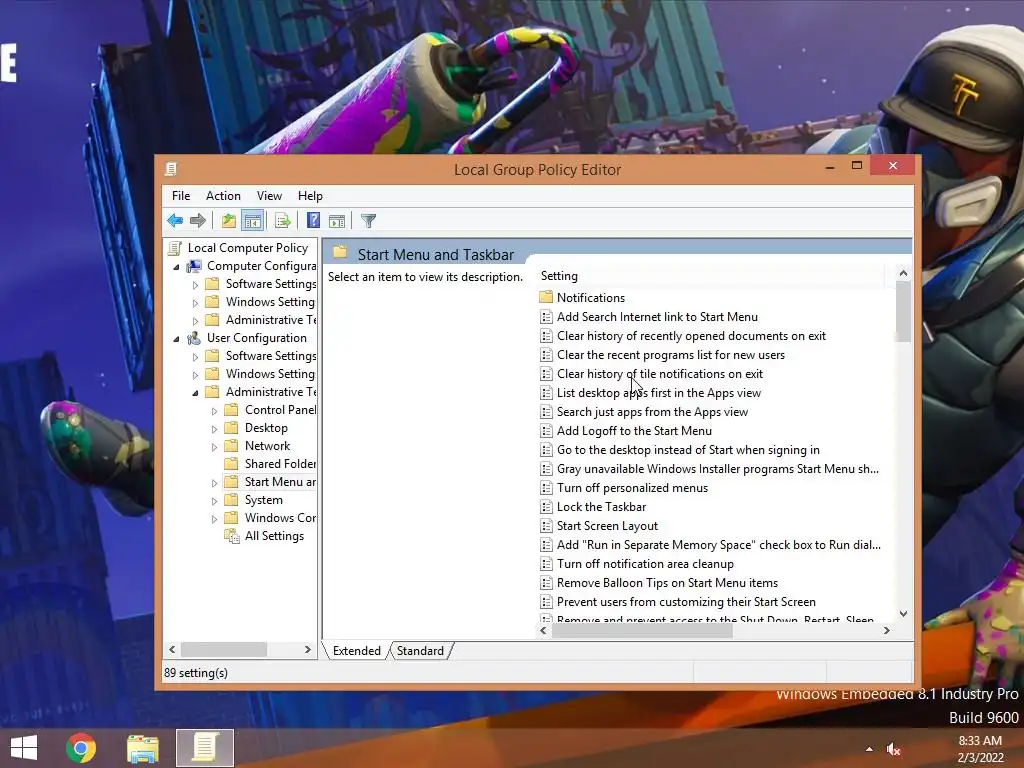Viewport: 1024px width, 768px height.
Task: Expand the Desktop tree node
Action: (214, 429)
